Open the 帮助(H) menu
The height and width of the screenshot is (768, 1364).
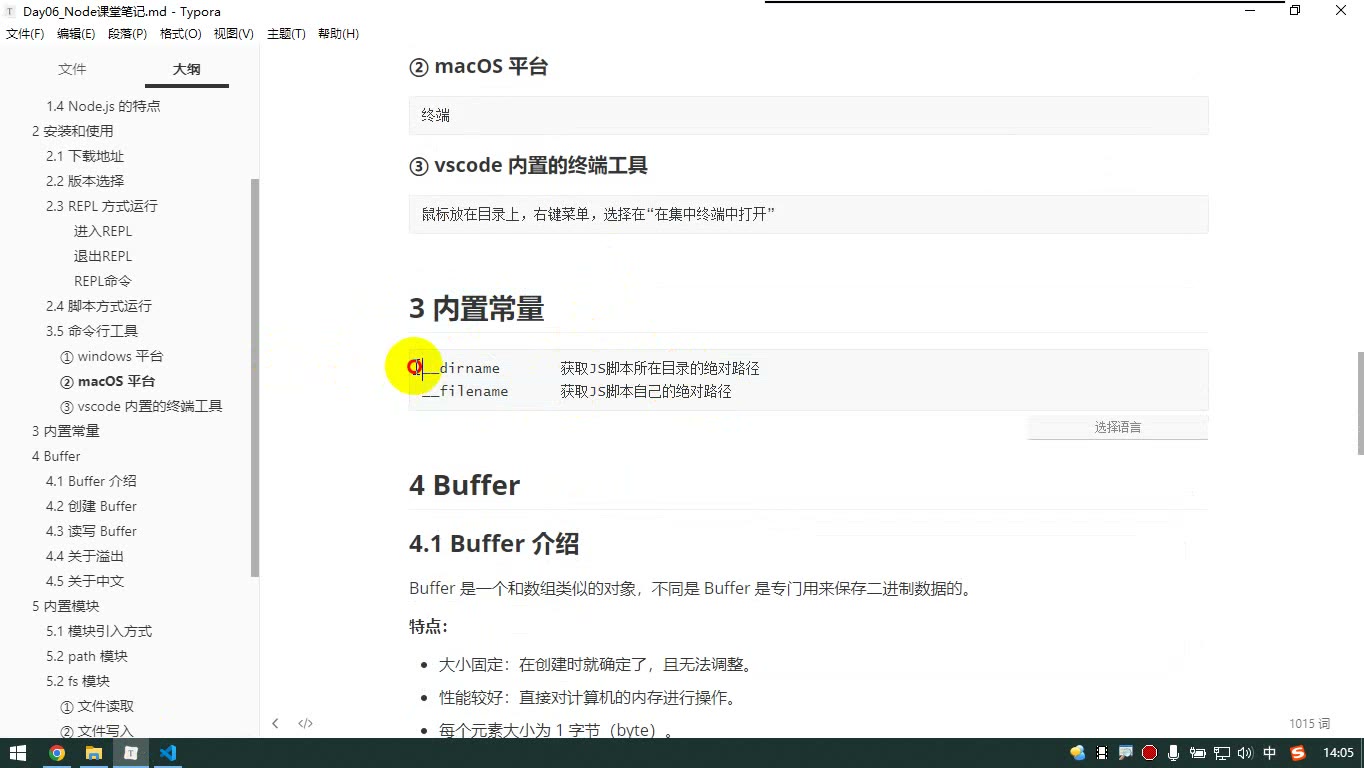coord(338,34)
